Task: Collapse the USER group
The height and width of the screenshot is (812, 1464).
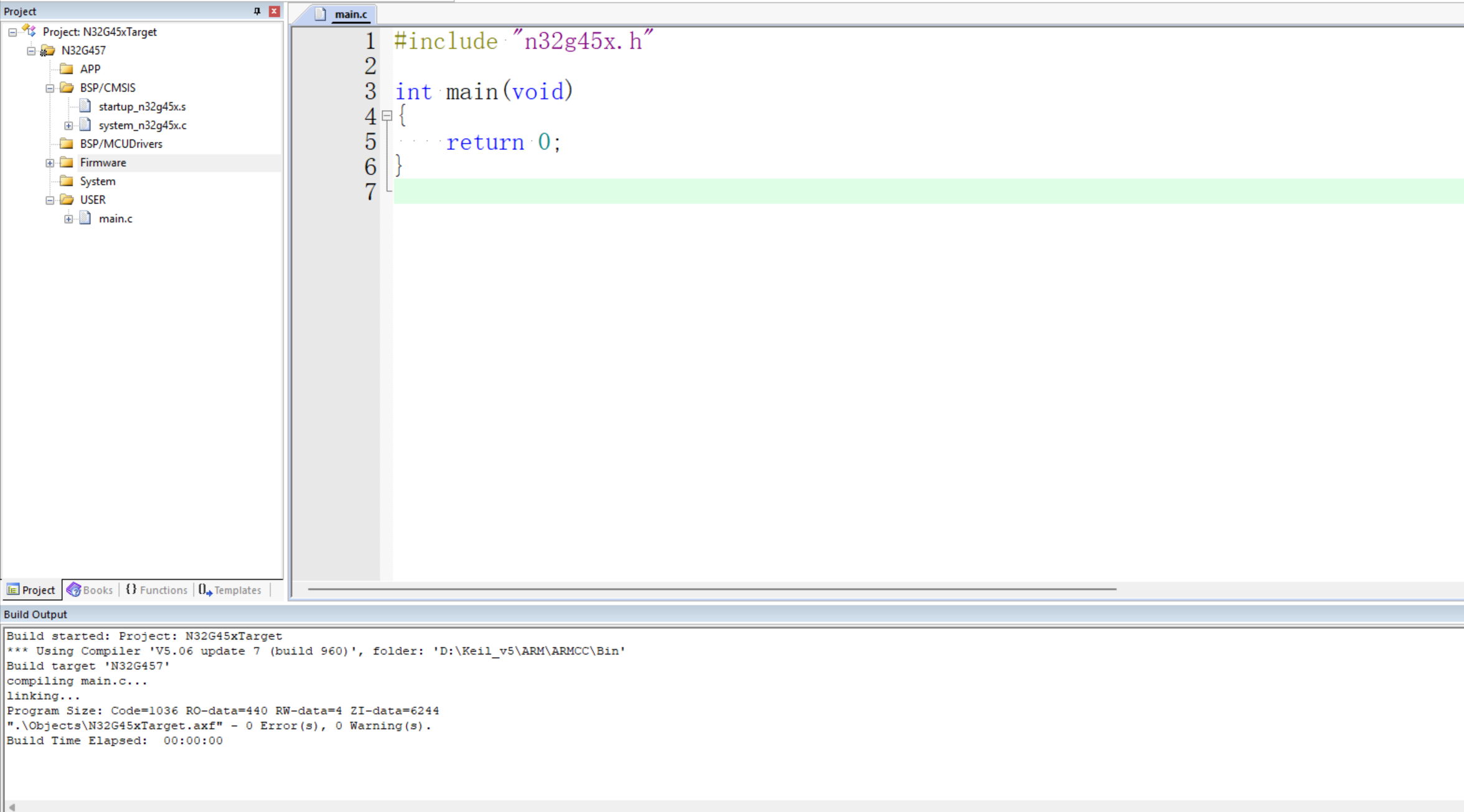Action: pos(50,200)
